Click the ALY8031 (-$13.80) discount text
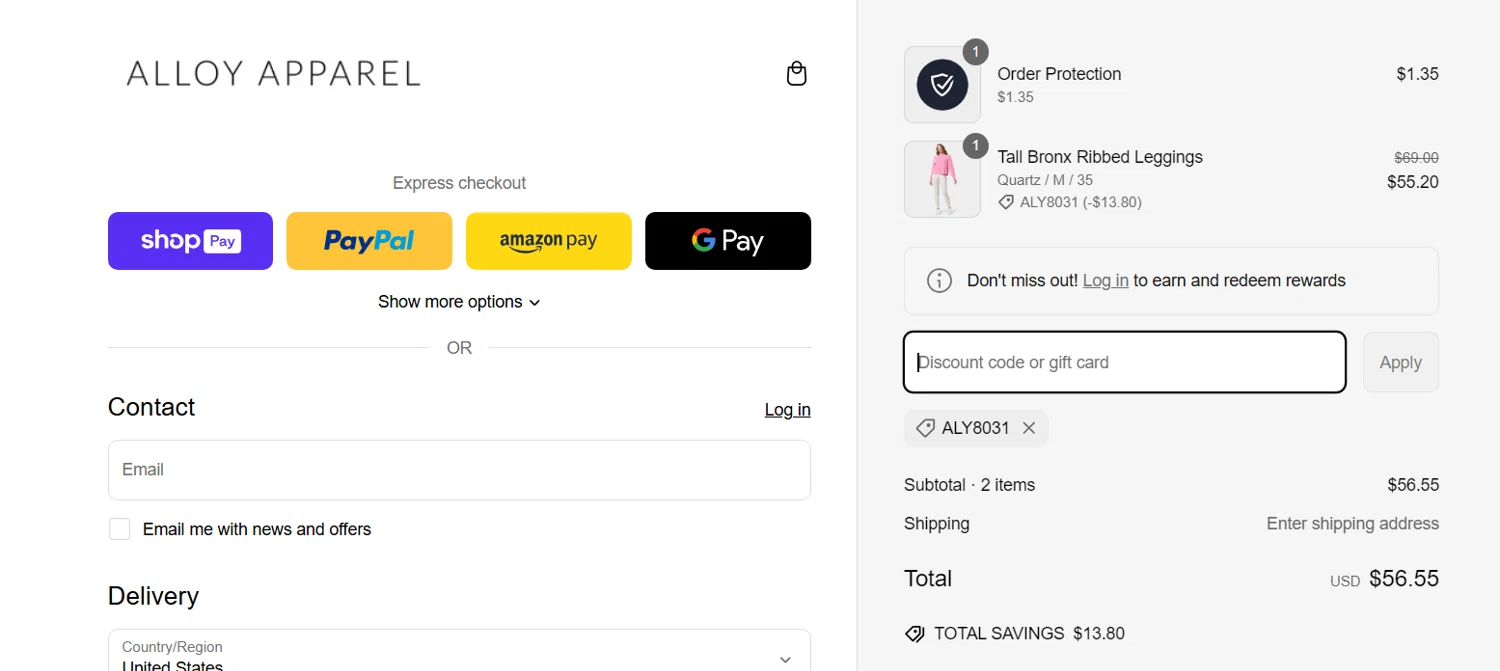Screen dimensions: 1500x671 tap(1080, 202)
